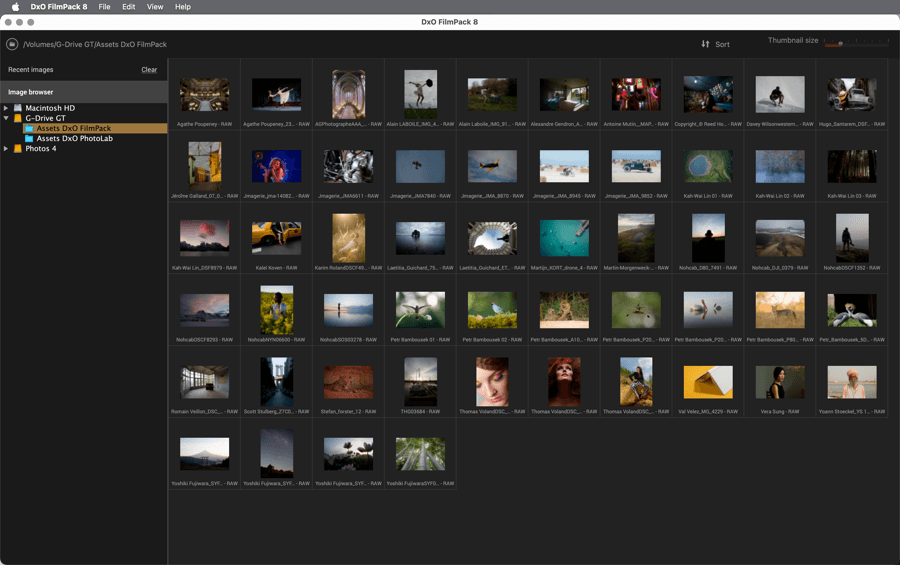Click the Assets DxO PhotoLab folder icon
This screenshot has width=900, height=565.
pos(30,139)
